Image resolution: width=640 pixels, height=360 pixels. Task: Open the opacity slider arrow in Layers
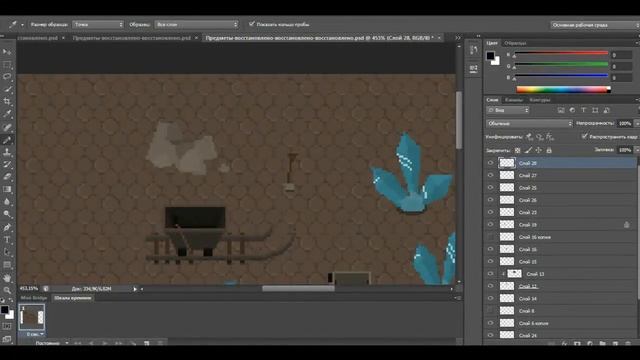point(636,123)
